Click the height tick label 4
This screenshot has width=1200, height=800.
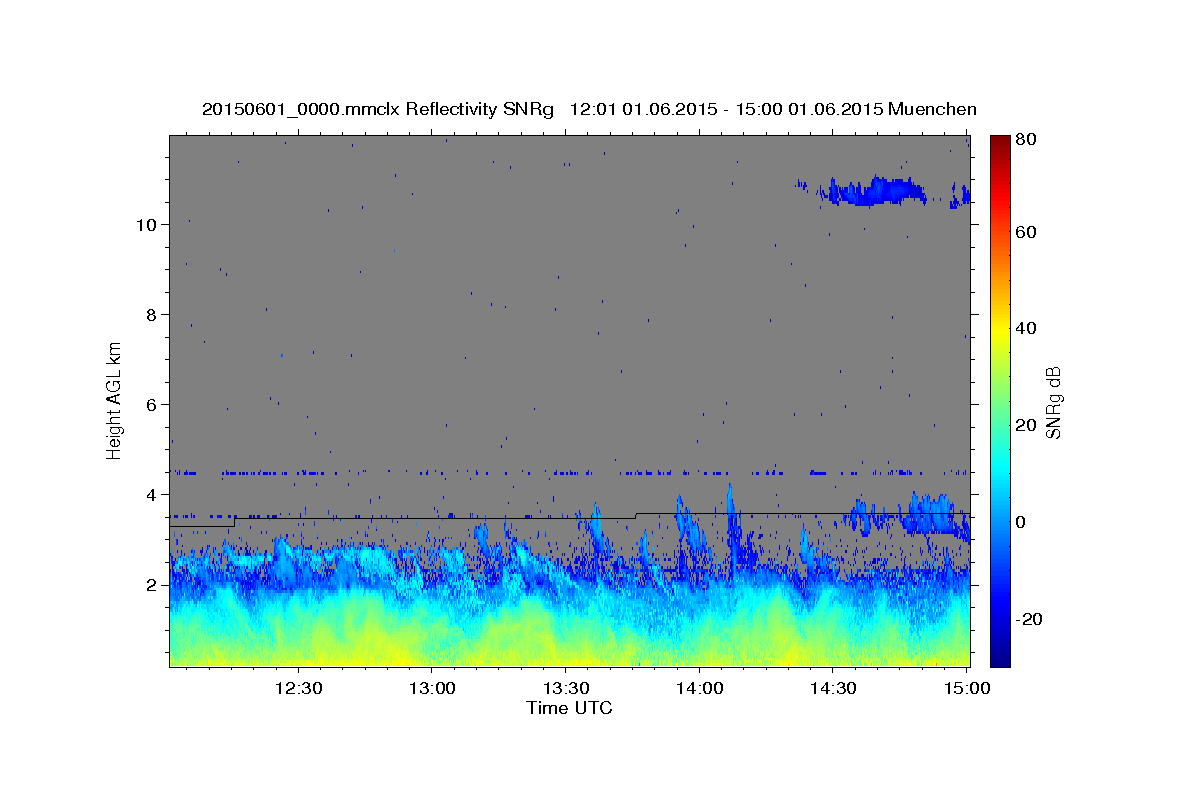click(150, 494)
